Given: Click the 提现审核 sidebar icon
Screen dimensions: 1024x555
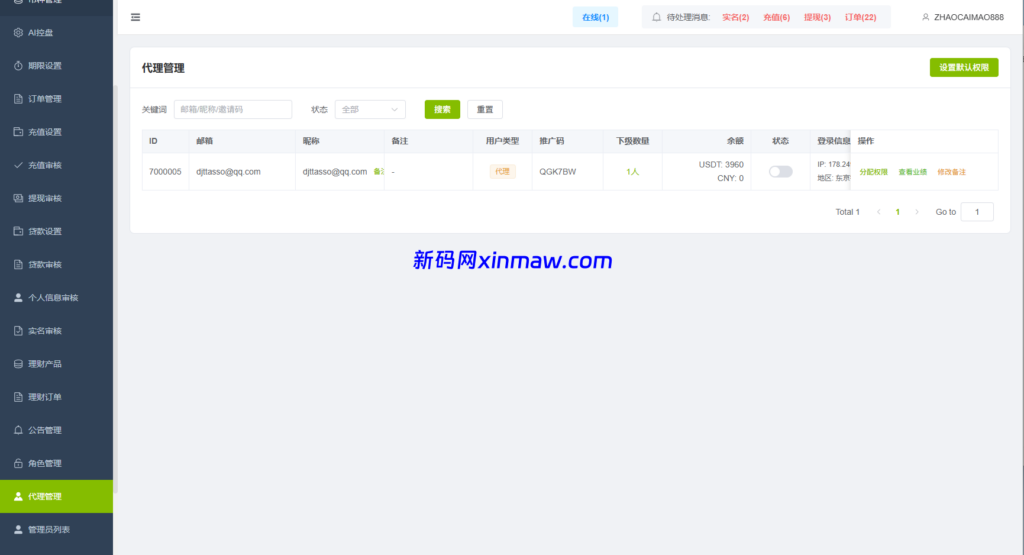Looking at the screenshot, I should (x=18, y=198).
